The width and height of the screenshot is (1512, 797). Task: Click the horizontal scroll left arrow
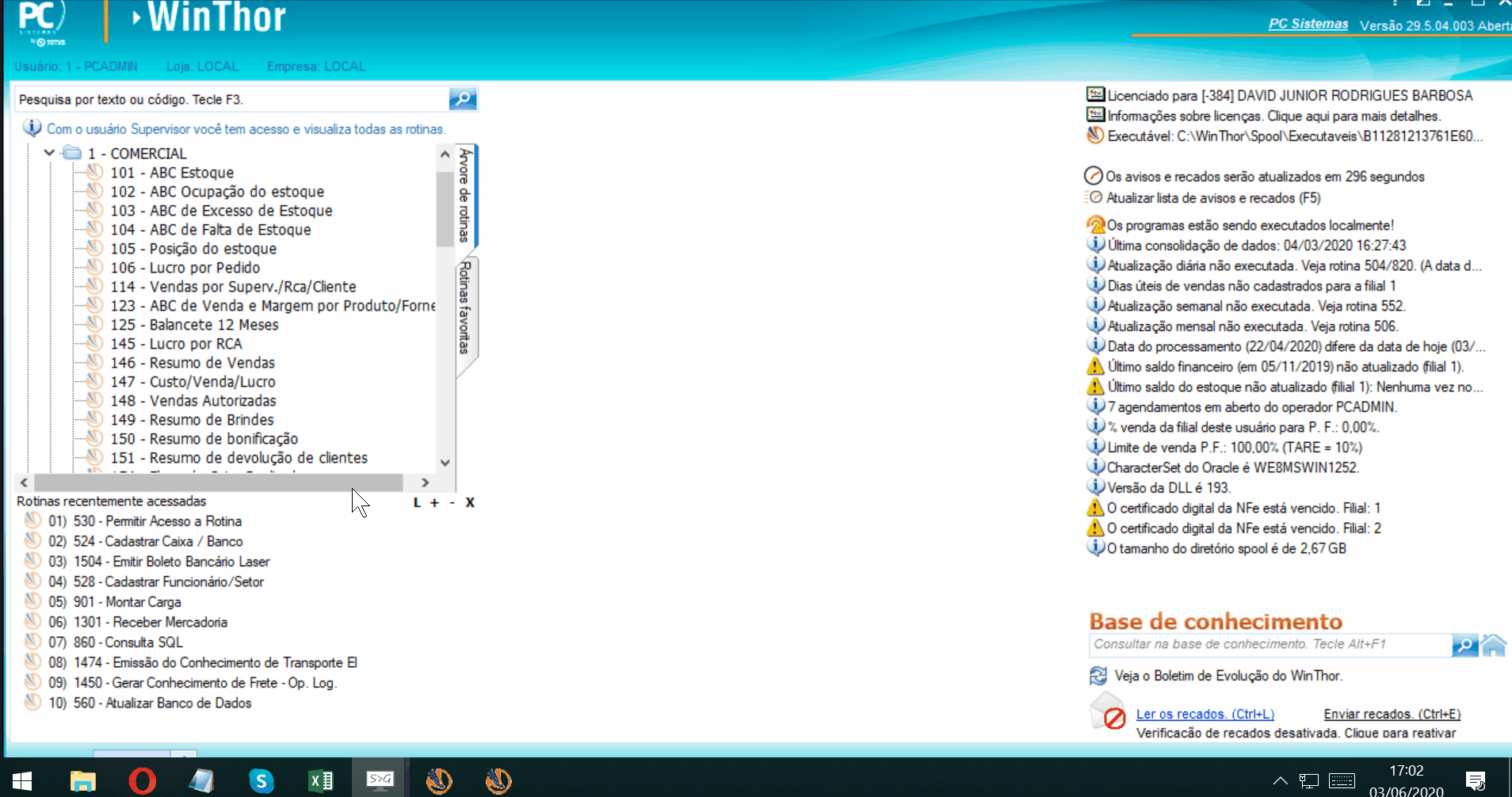click(x=25, y=482)
